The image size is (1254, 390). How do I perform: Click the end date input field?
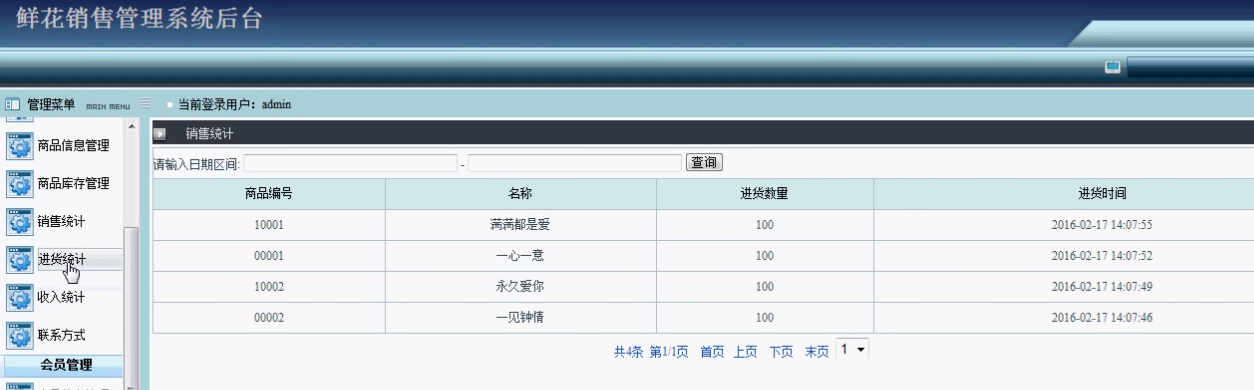pos(575,163)
